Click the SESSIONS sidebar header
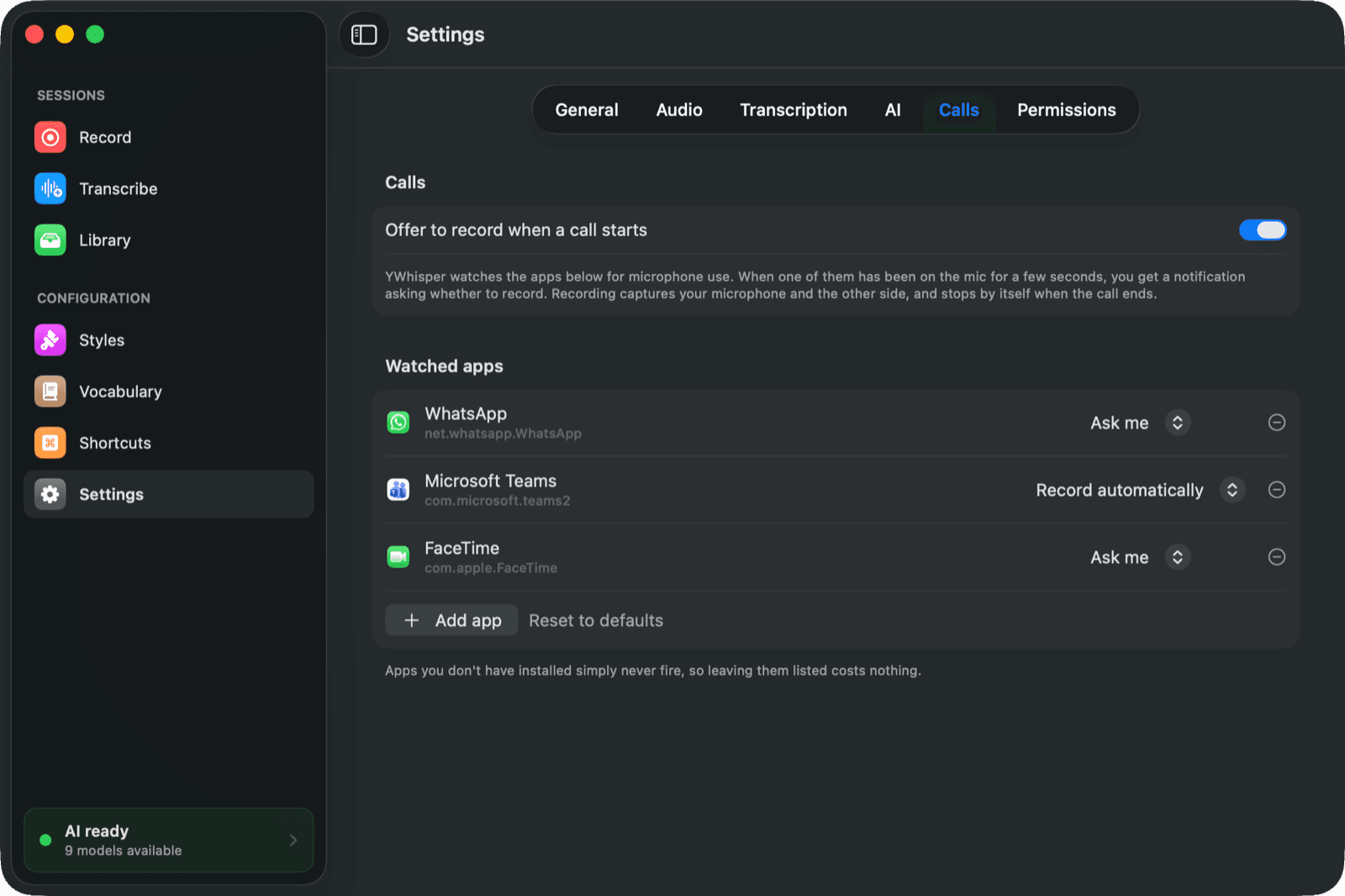1345x896 pixels. pos(71,95)
